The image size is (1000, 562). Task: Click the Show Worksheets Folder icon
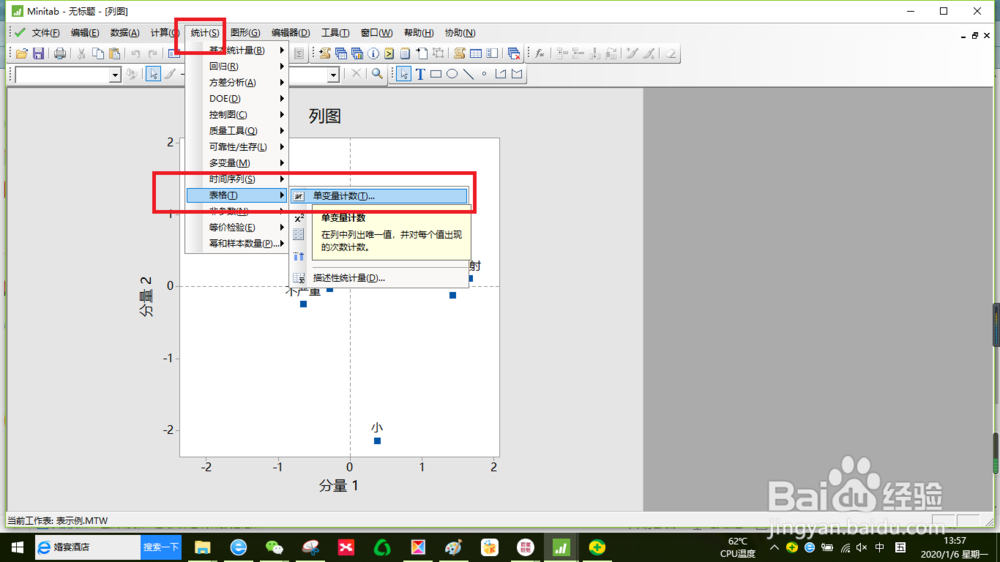tap(341, 54)
